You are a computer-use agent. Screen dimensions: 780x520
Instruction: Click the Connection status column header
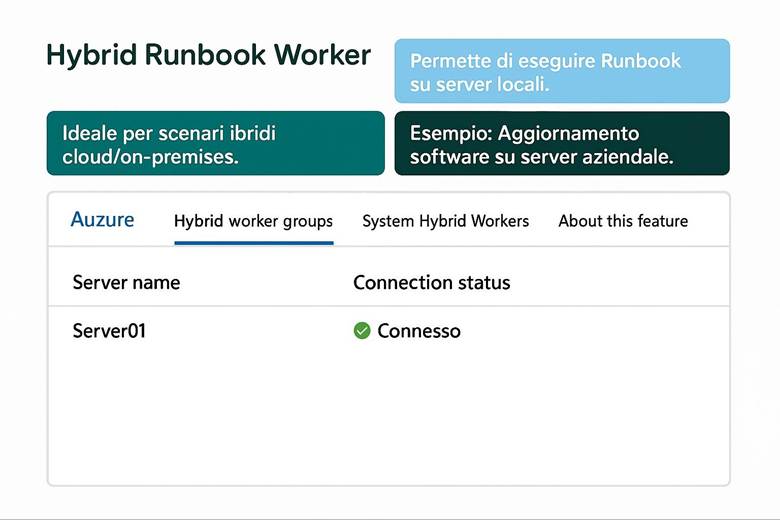tap(431, 283)
